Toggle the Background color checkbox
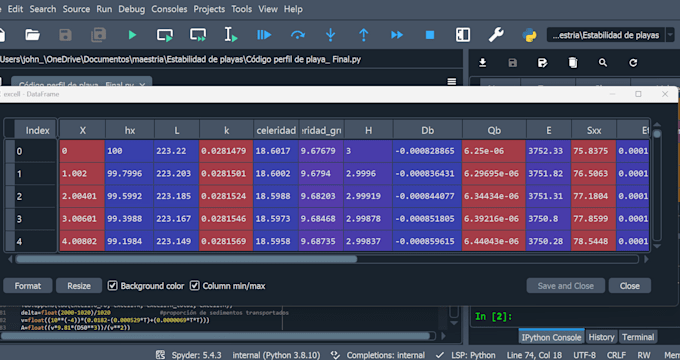Viewport: 680px width, 360px height. [x=113, y=286]
